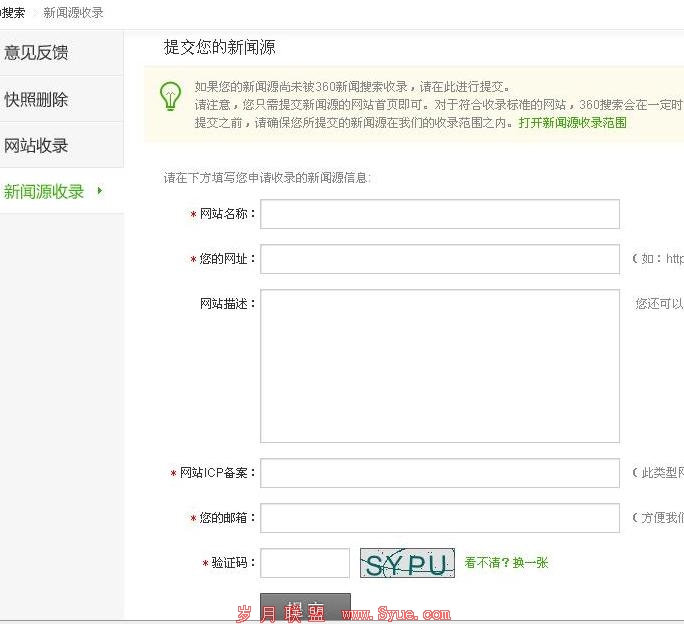Viewport: 684px width, 624px height.
Task: Click the 验证码 input box
Action: point(305,563)
